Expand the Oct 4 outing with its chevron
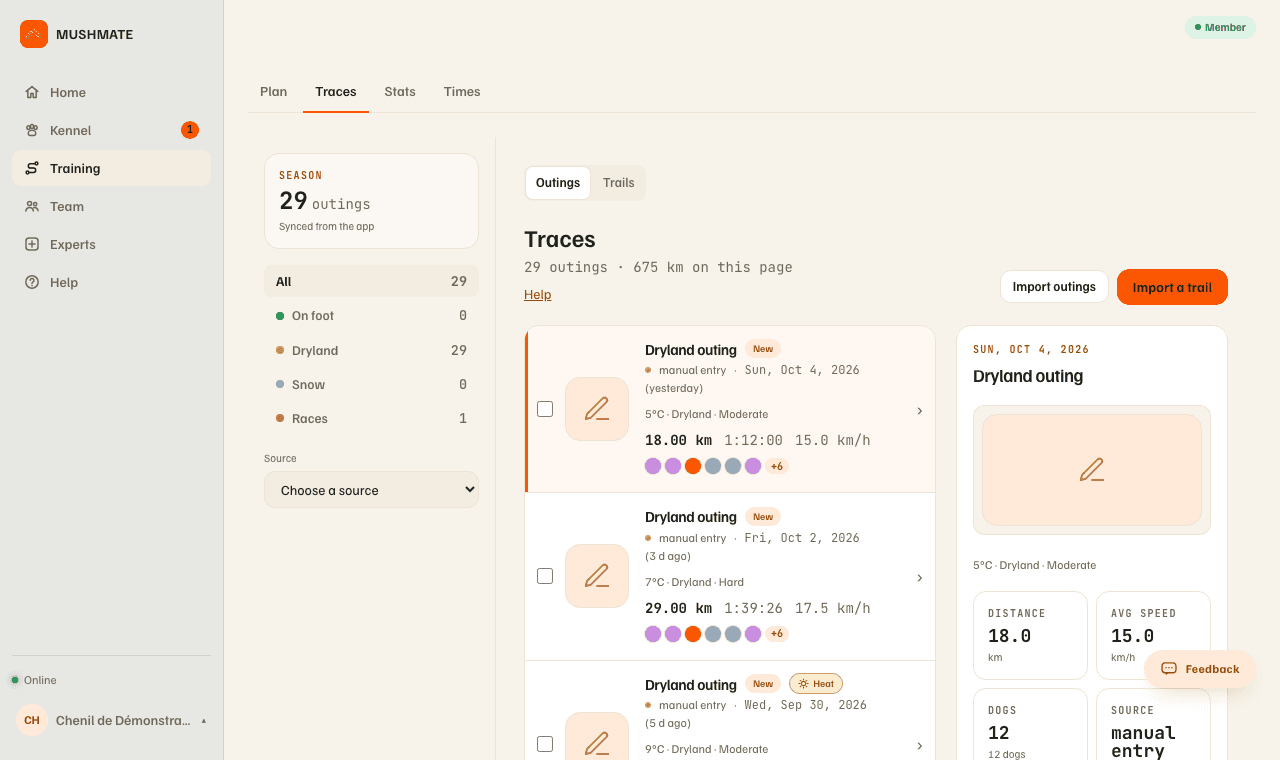This screenshot has height=760, width=1280. pos(920,411)
